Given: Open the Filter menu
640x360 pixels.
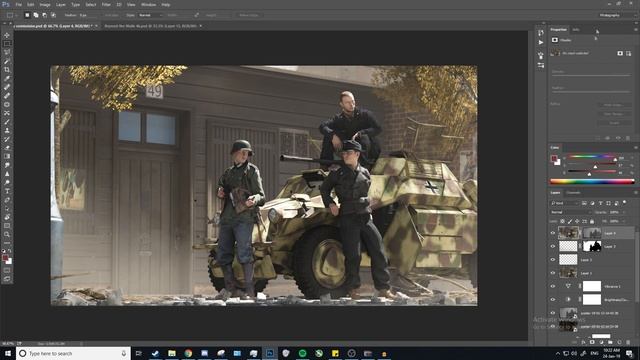Looking at the screenshot, I should click(106, 4).
